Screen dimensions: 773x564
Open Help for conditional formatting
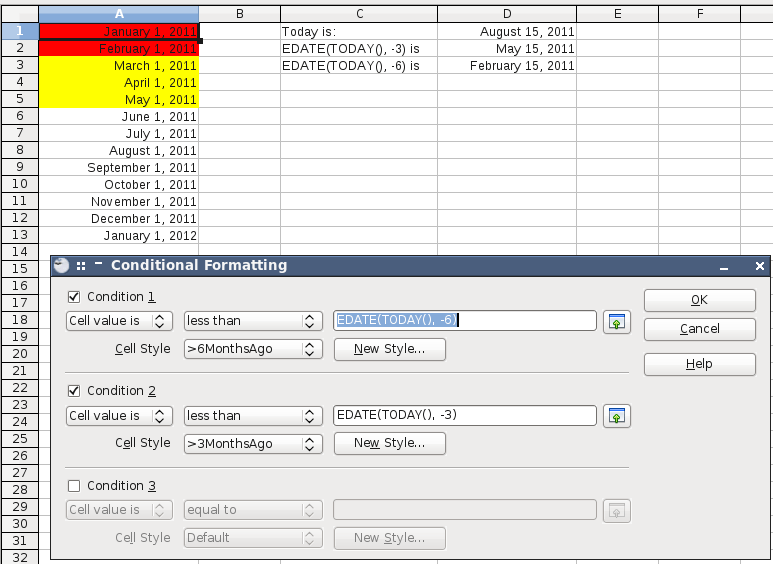pos(699,364)
